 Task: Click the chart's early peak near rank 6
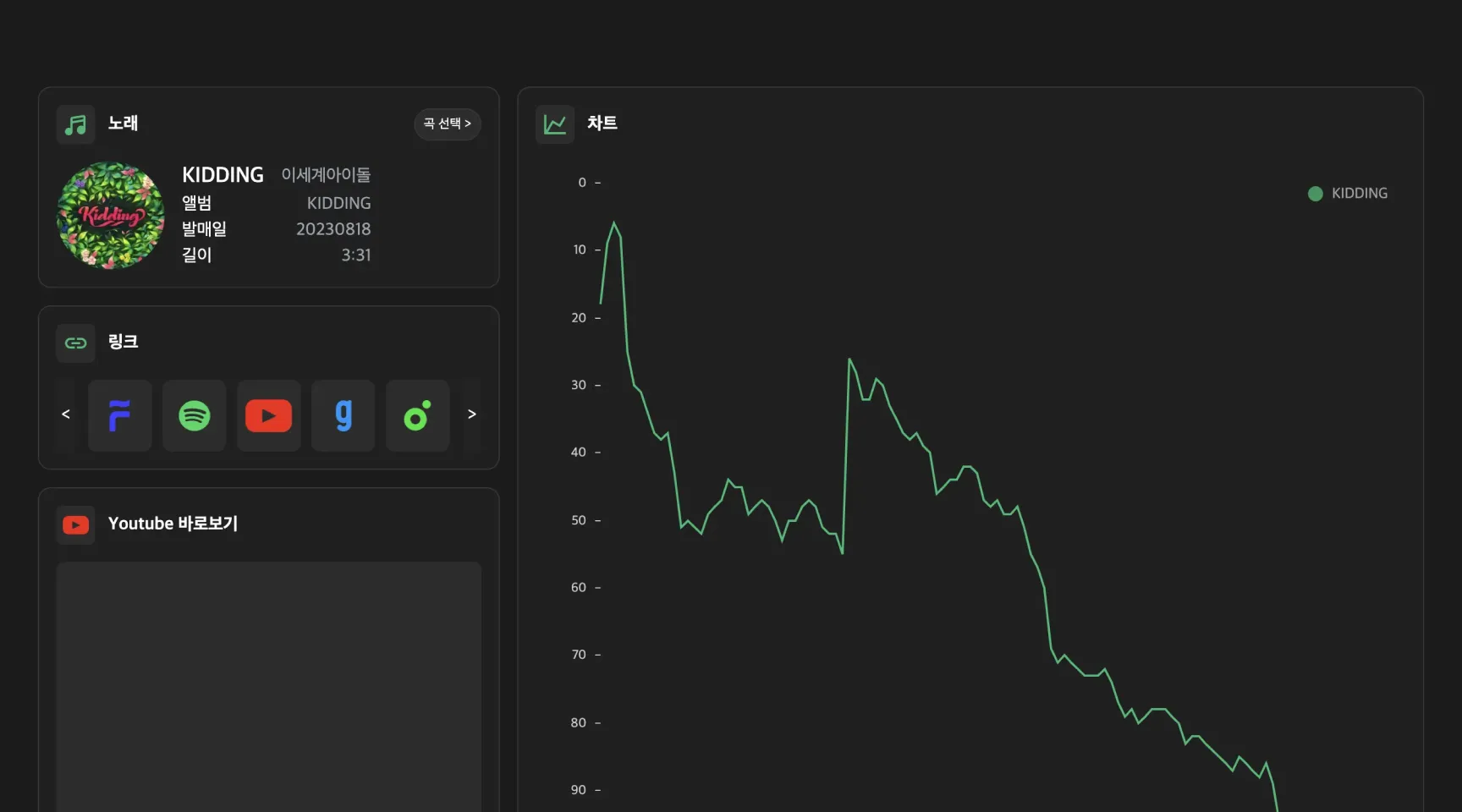click(x=614, y=223)
